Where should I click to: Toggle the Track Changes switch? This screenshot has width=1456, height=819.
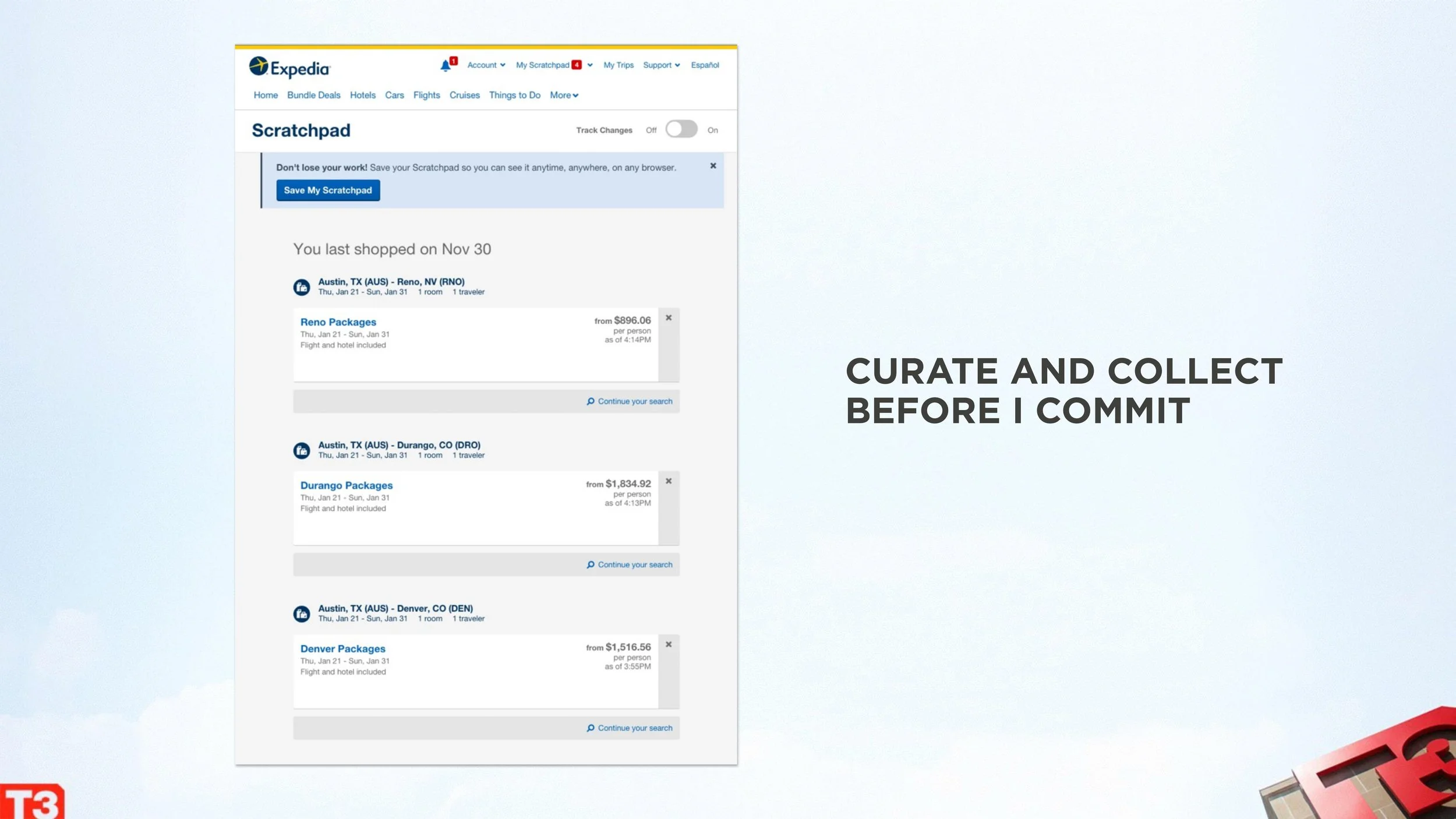[x=681, y=129]
